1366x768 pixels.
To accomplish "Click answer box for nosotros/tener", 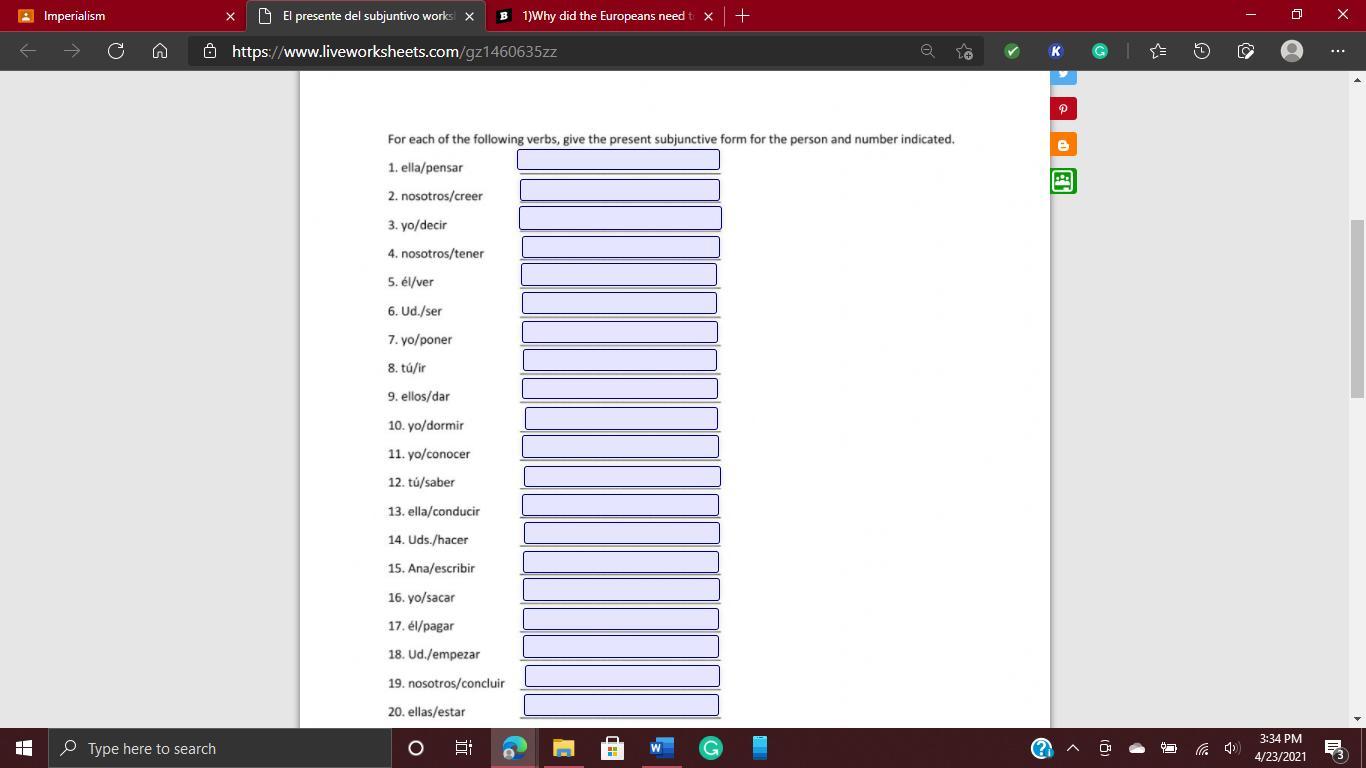I will [621, 246].
